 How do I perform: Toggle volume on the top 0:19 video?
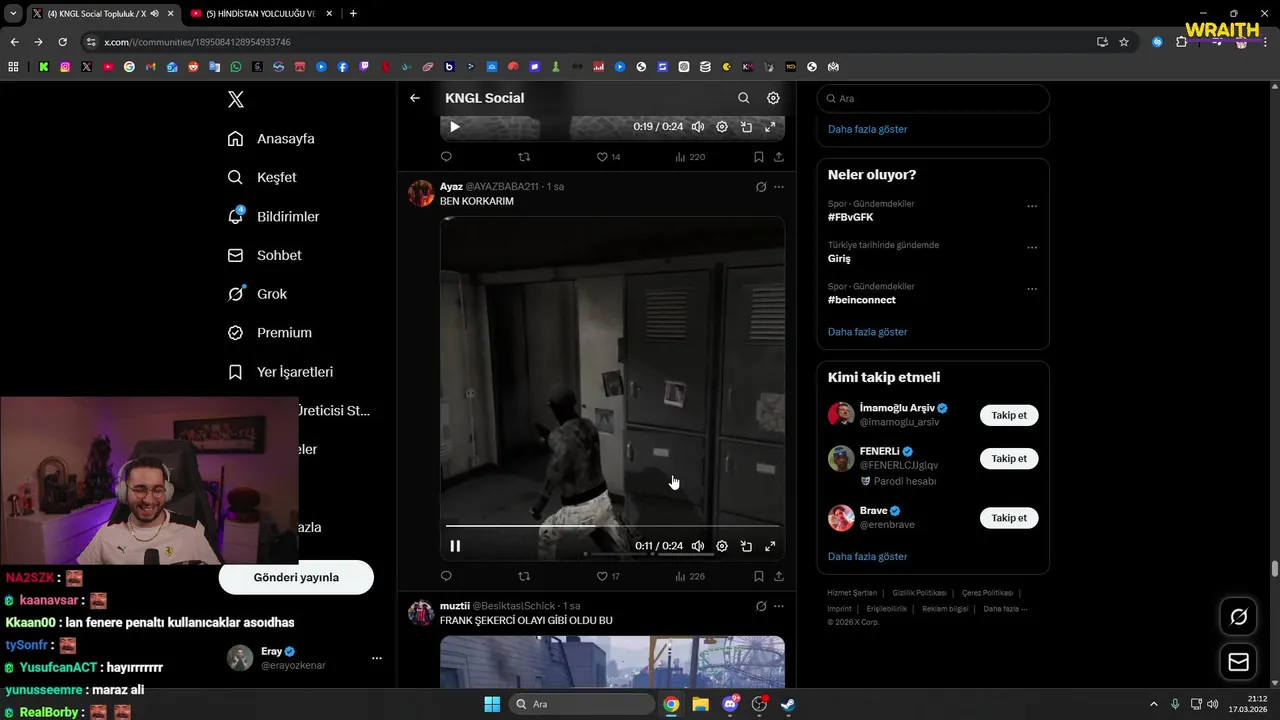tap(698, 127)
